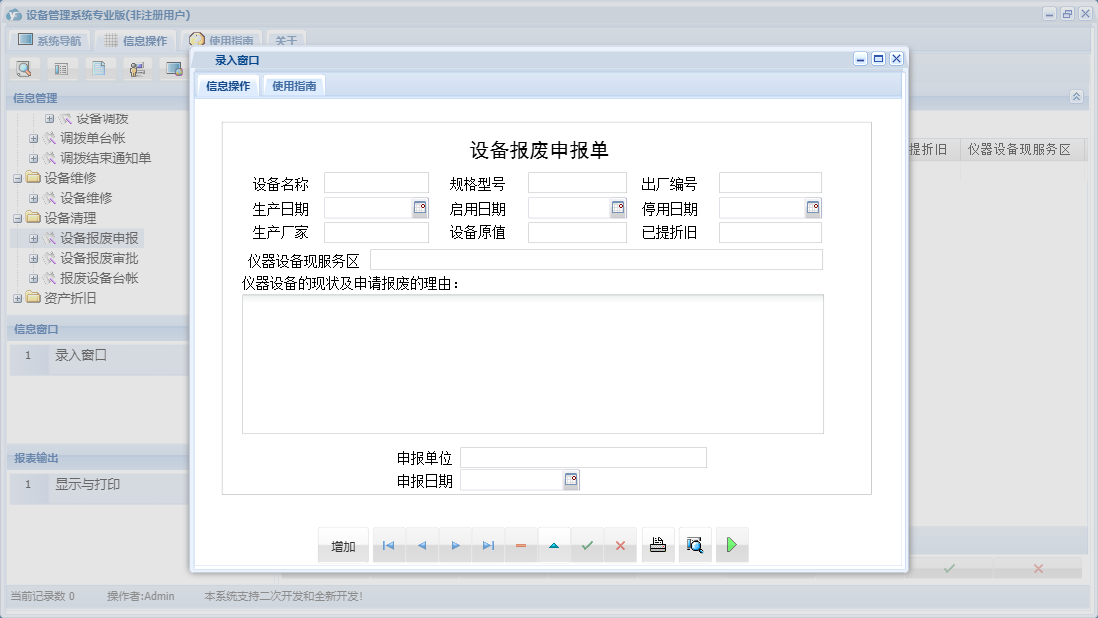Click inside the 设备名称 input field
Screen dimensions: 1098x618
click(x=377, y=182)
